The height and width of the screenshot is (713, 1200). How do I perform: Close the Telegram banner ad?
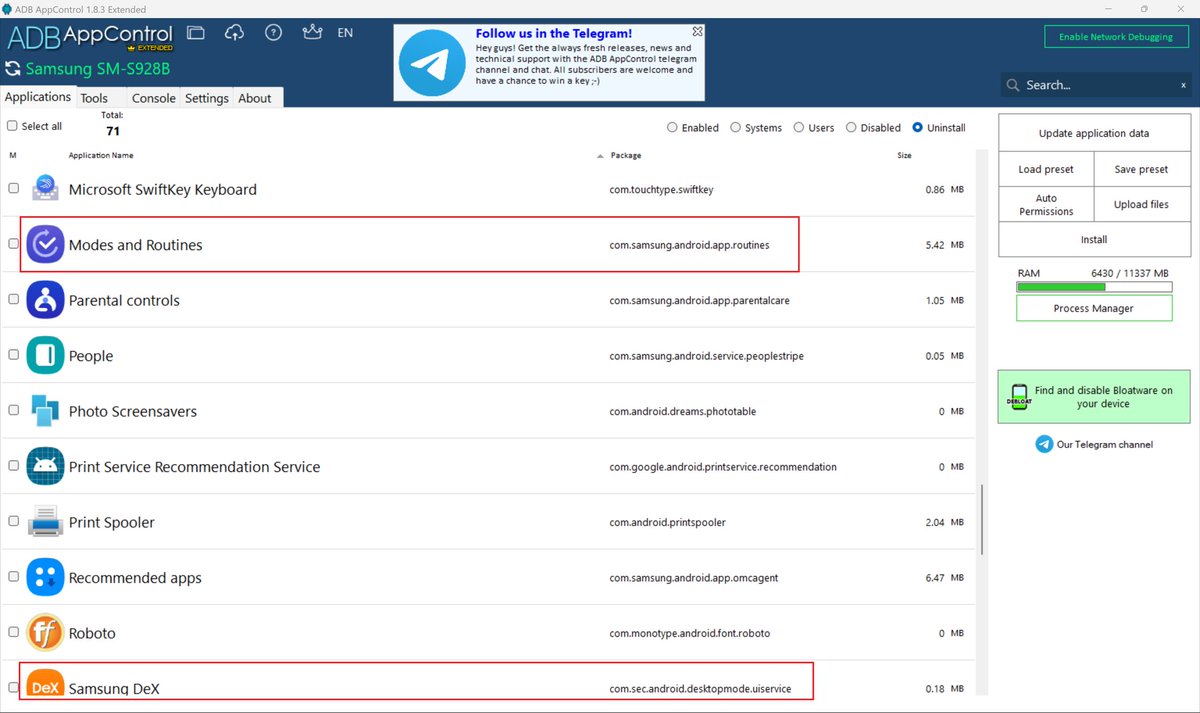[x=697, y=32]
